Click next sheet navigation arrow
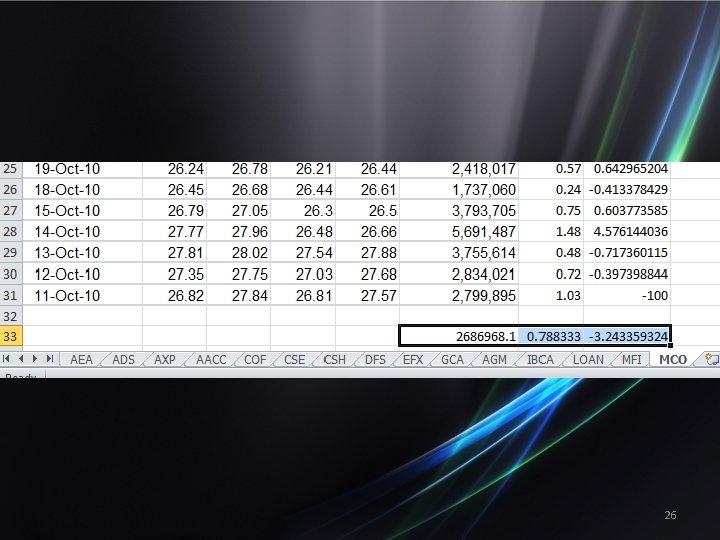Screen dimensions: 720x540 click(35, 359)
